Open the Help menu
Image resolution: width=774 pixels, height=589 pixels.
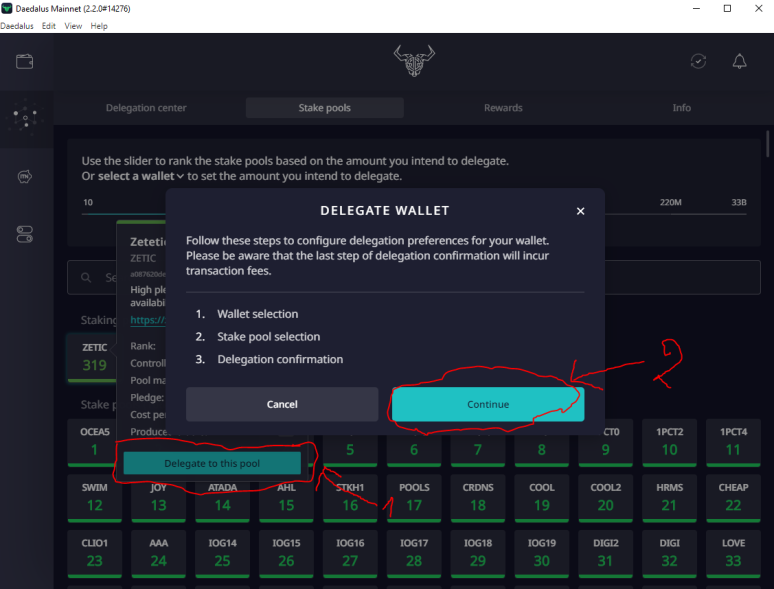99,26
